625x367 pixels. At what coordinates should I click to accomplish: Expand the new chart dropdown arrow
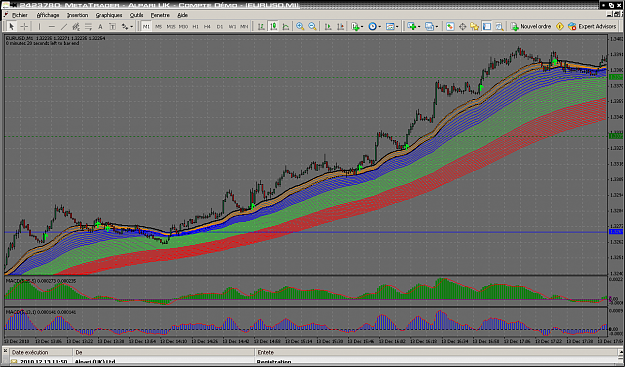click(419, 27)
